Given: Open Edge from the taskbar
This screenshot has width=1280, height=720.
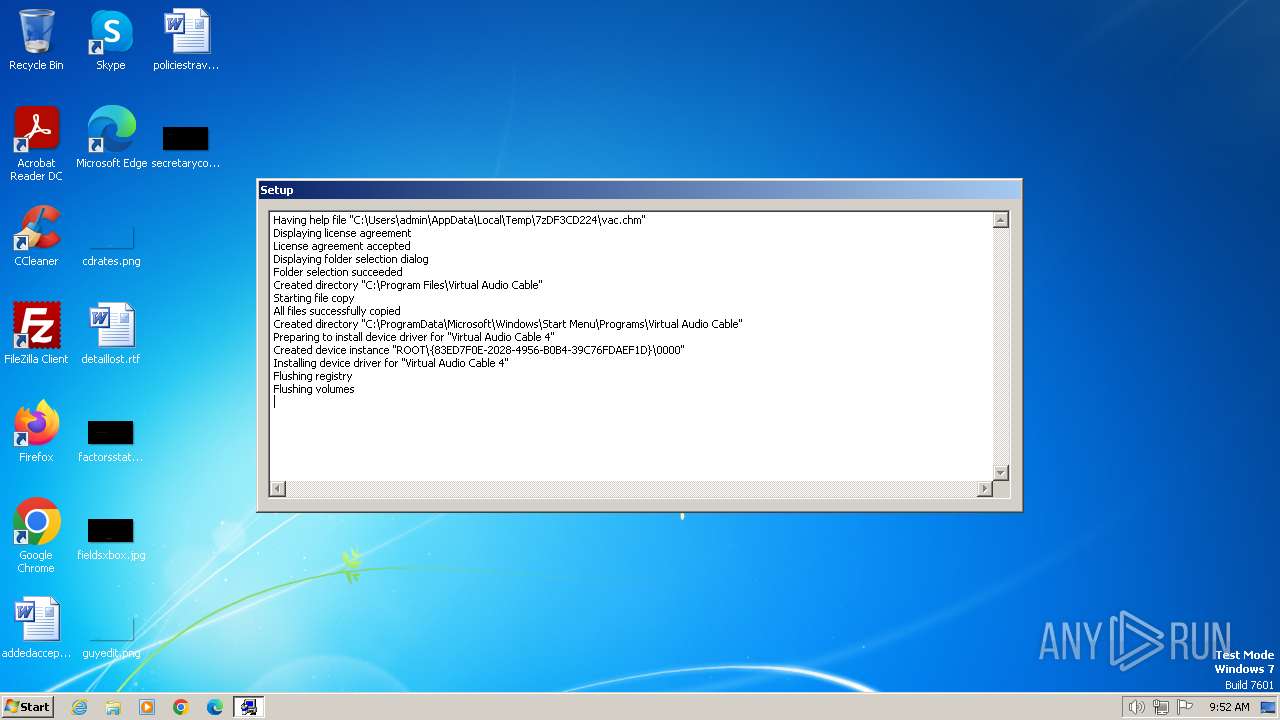Looking at the screenshot, I should click(215, 707).
